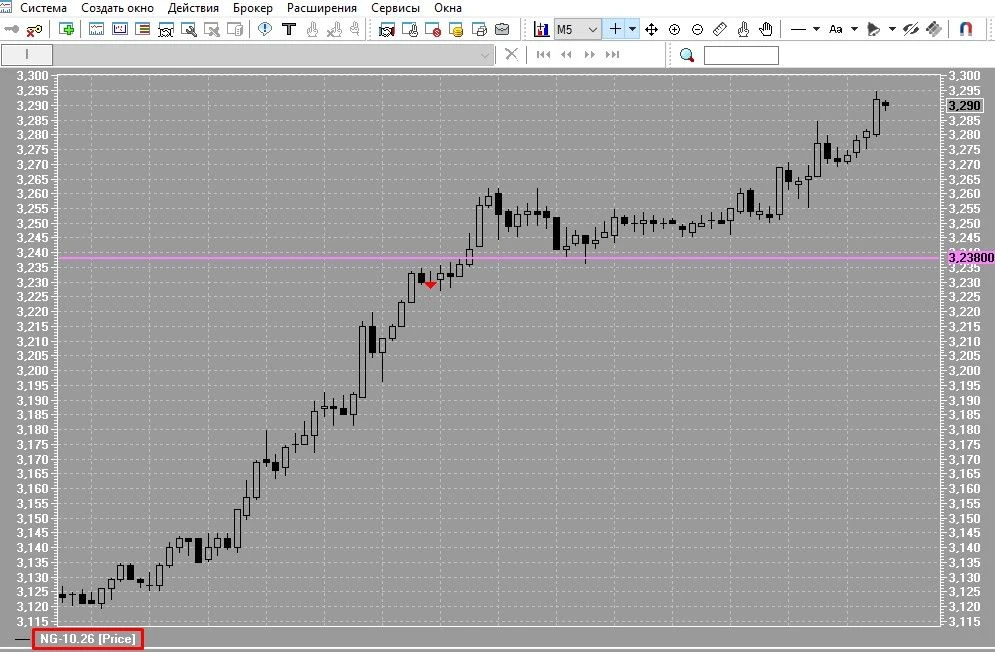This screenshot has height=652, width=995.
Task: Select the open hand pan tool
Action: [x=767, y=29]
